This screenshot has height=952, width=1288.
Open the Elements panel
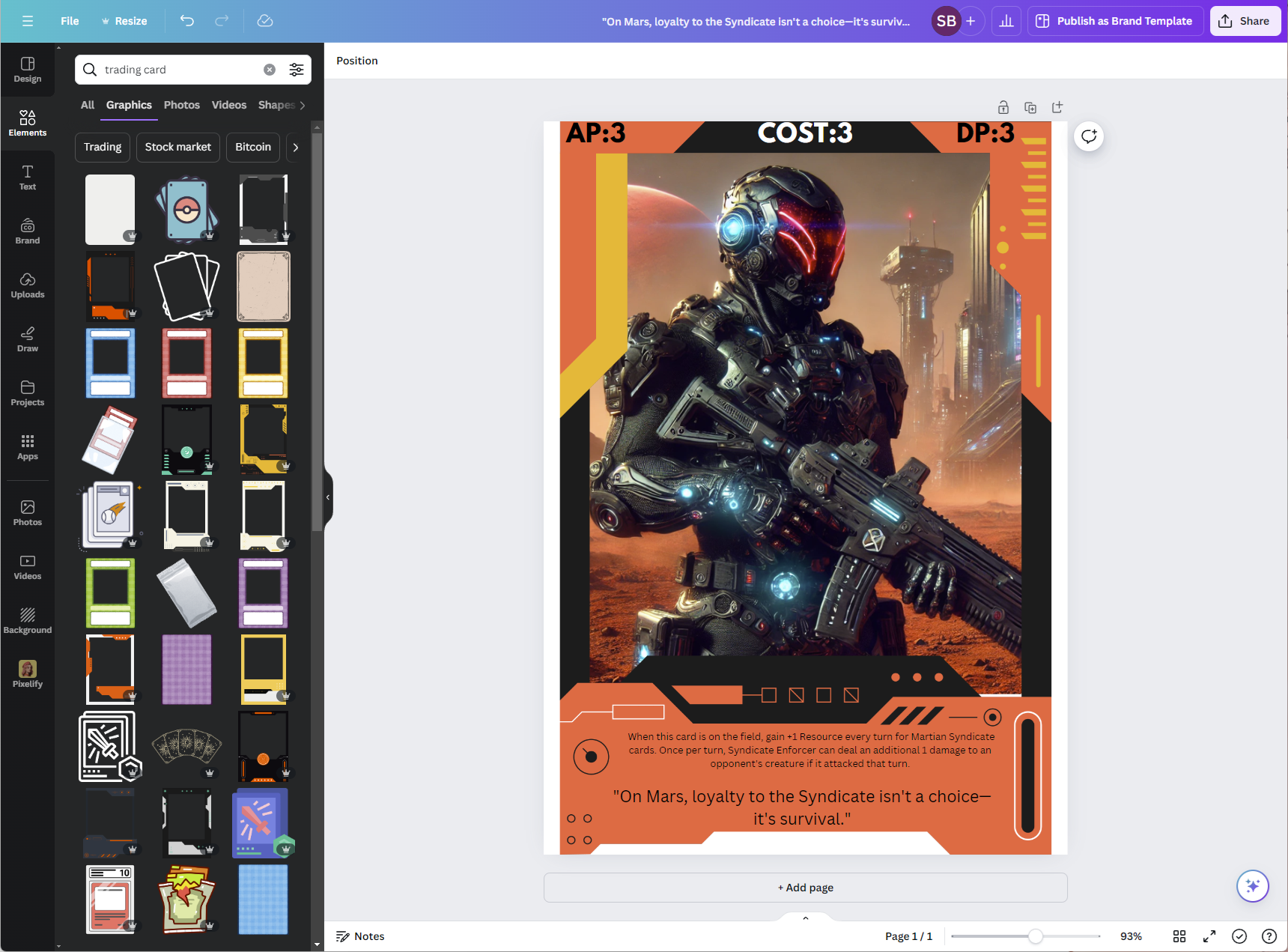pyautogui.click(x=28, y=124)
